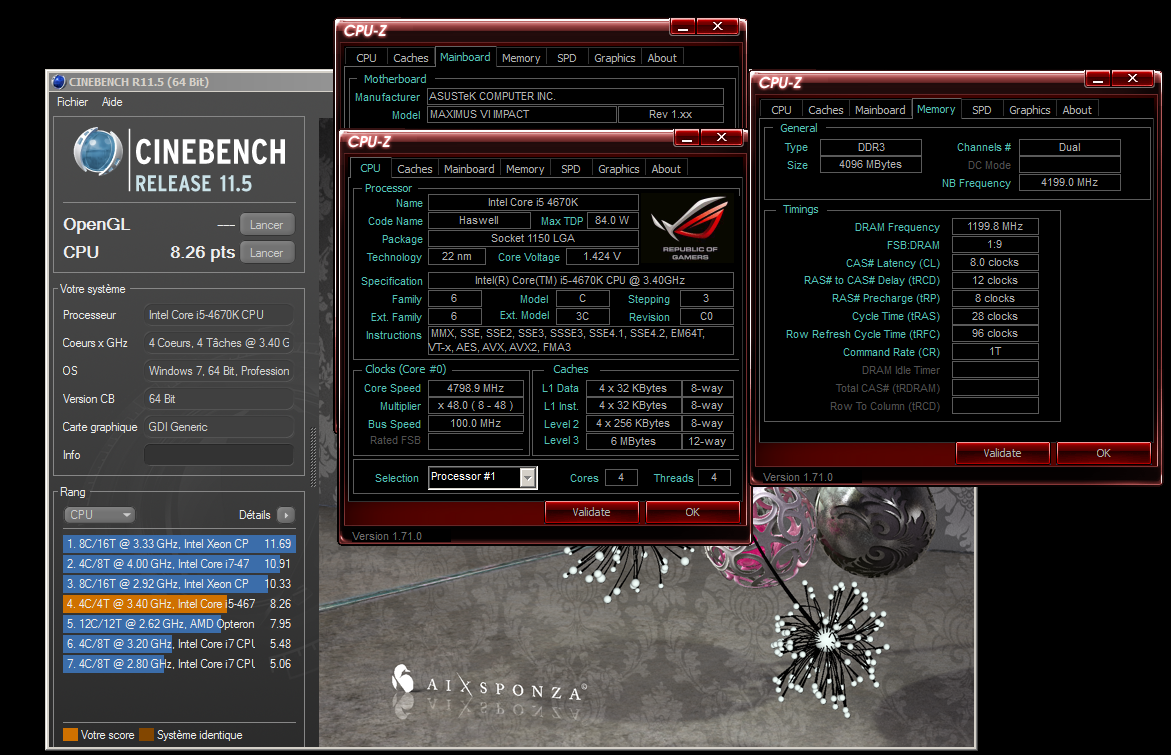
Task: Click the Carte graphique field GDI Generic
Action: click(x=218, y=427)
